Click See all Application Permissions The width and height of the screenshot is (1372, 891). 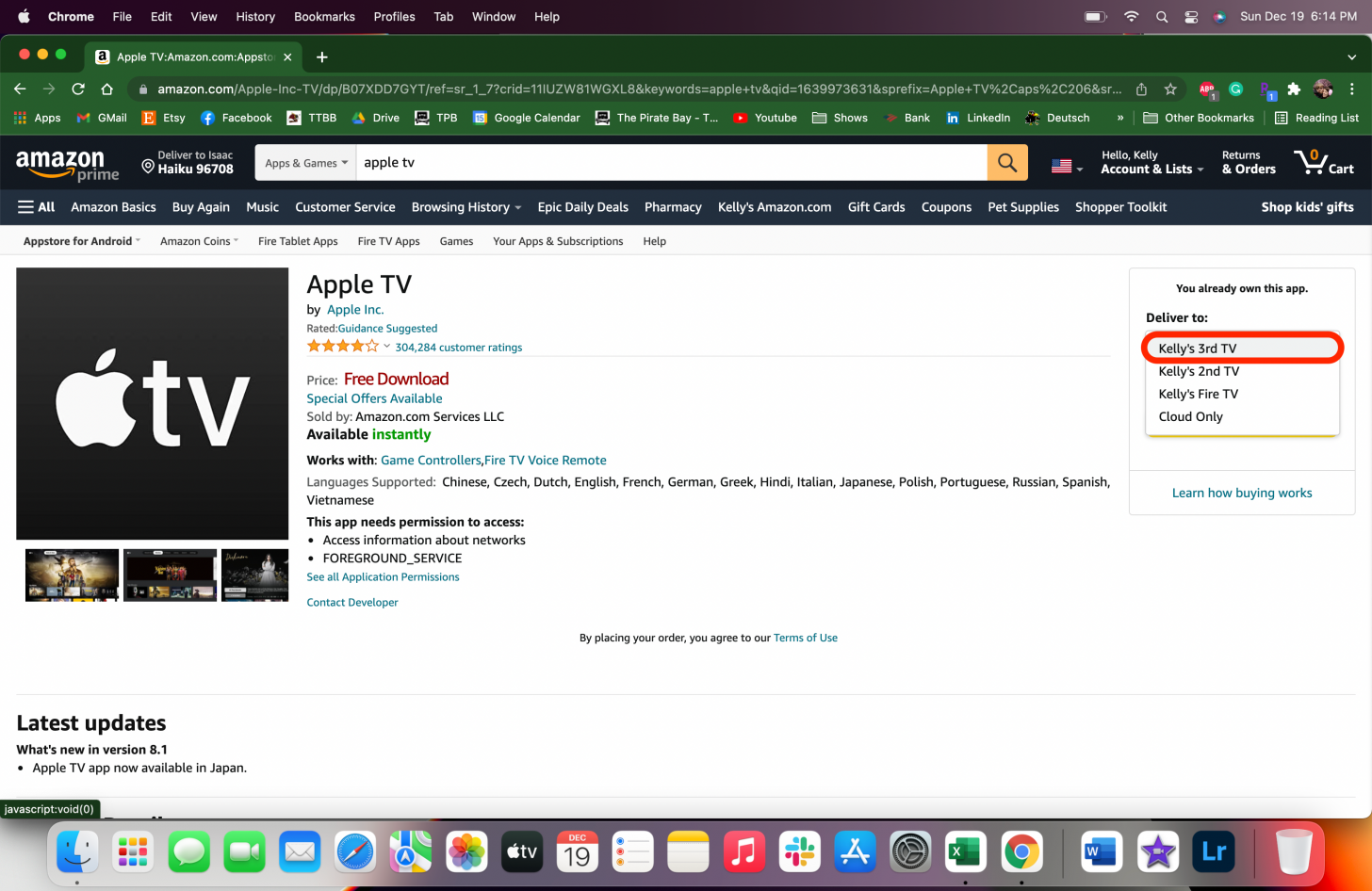[383, 577]
